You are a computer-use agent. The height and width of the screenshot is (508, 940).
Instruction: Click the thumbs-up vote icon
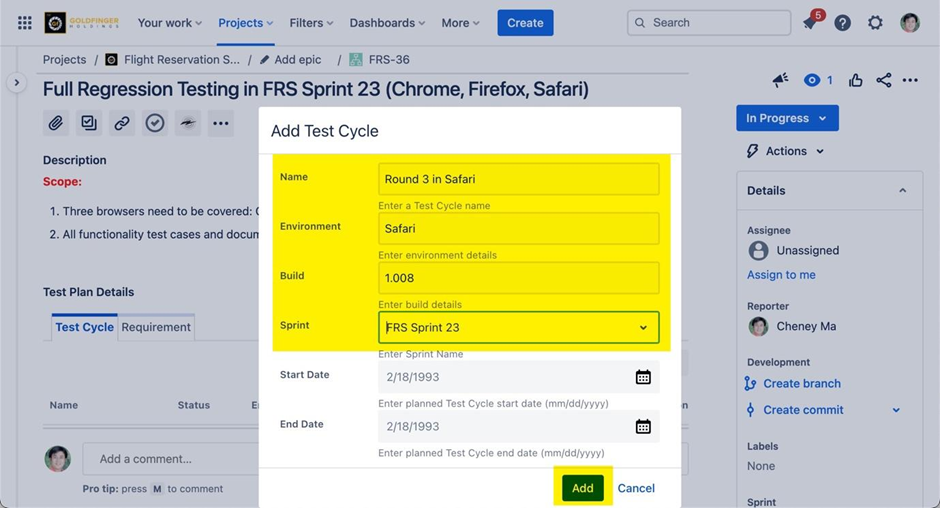click(x=856, y=80)
